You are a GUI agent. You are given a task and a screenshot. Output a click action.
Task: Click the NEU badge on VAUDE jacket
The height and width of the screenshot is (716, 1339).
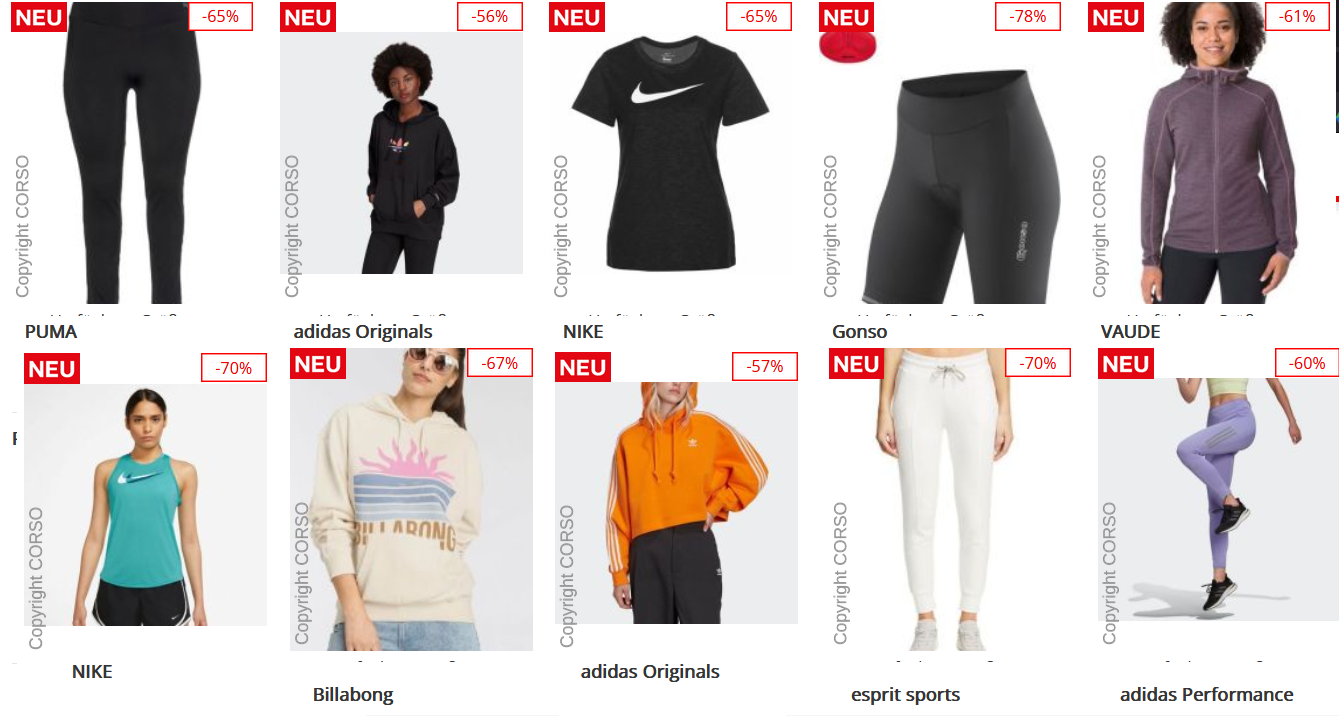point(1115,17)
